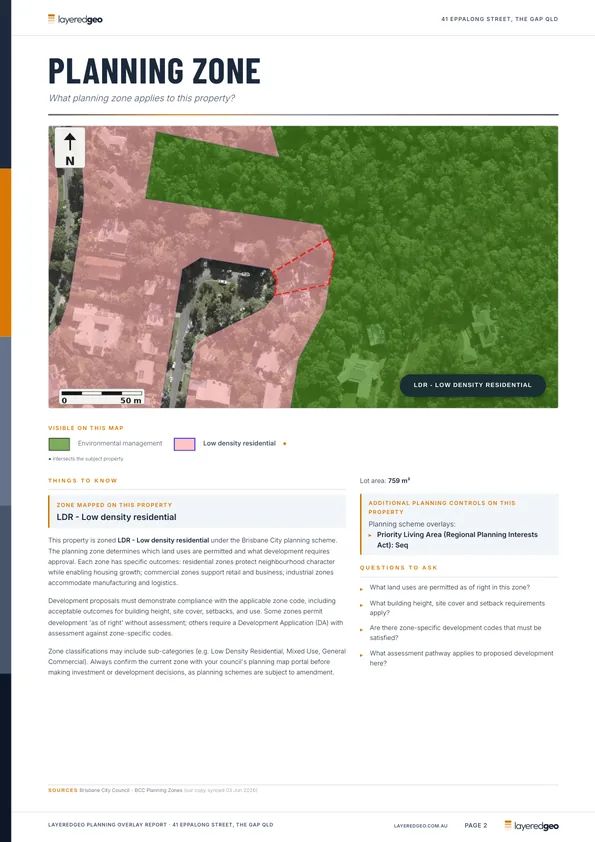
Task: Click the layeredgeo logo in the footer
Action: (531, 826)
